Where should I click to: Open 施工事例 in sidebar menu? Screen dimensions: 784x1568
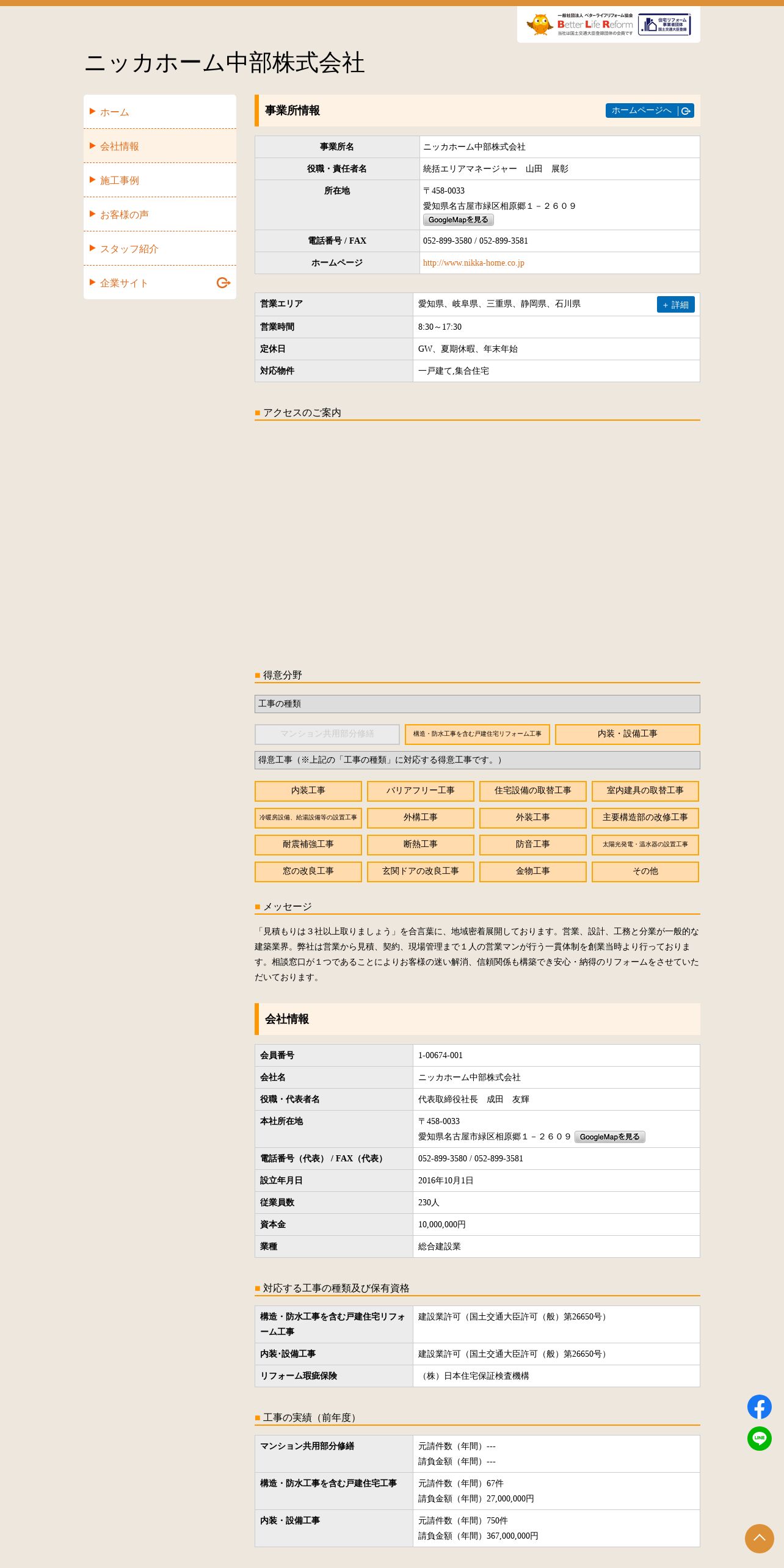click(160, 180)
